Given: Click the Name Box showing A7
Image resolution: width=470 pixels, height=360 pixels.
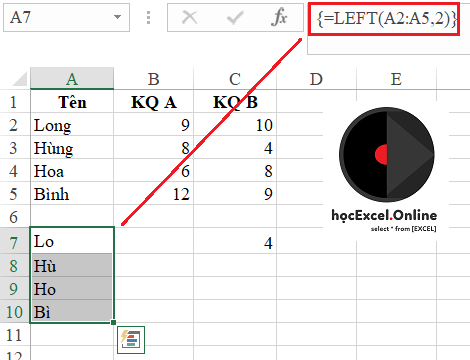Looking at the screenshot, I should [66, 17].
